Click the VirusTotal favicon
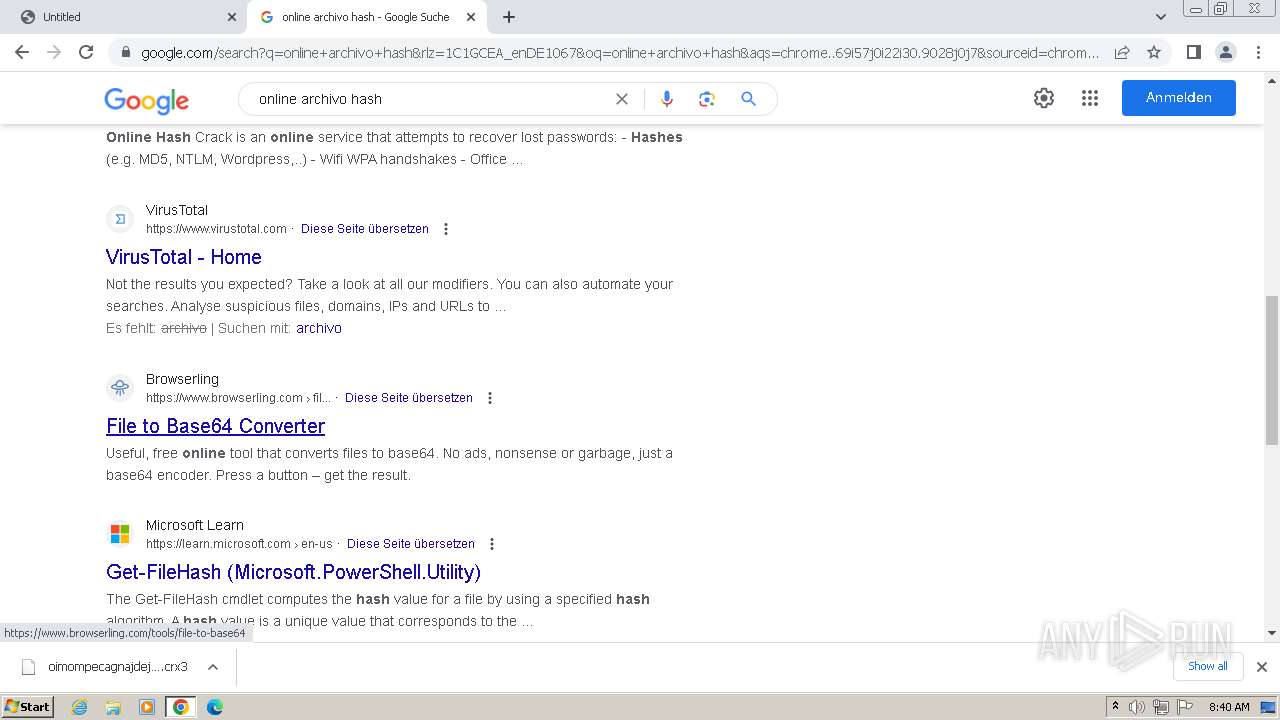Screen dimensions: 1280x720 point(120,219)
